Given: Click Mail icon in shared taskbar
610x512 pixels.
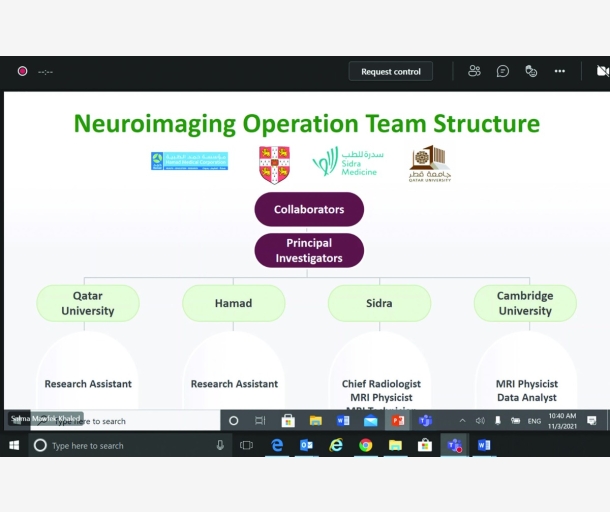Looking at the screenshot, I should [370, 421].
